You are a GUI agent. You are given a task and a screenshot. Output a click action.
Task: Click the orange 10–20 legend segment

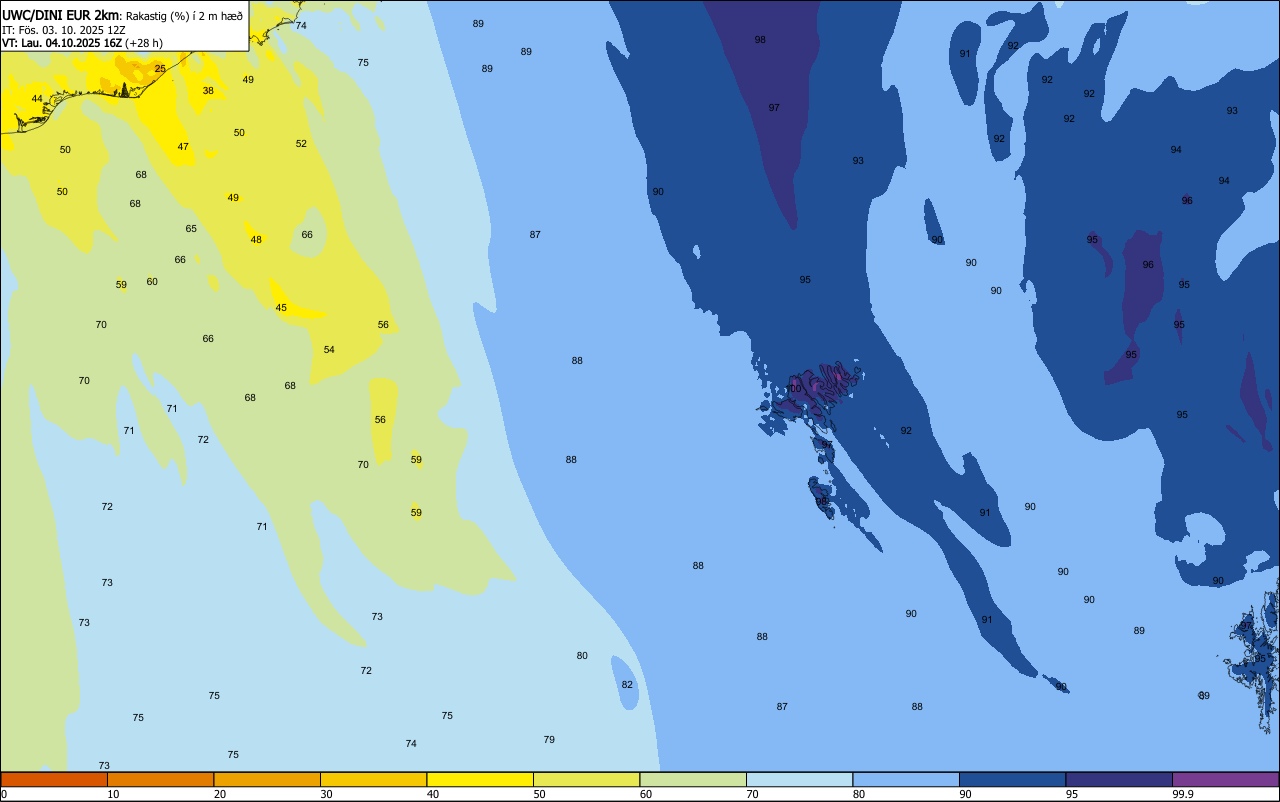click(160, 779)
